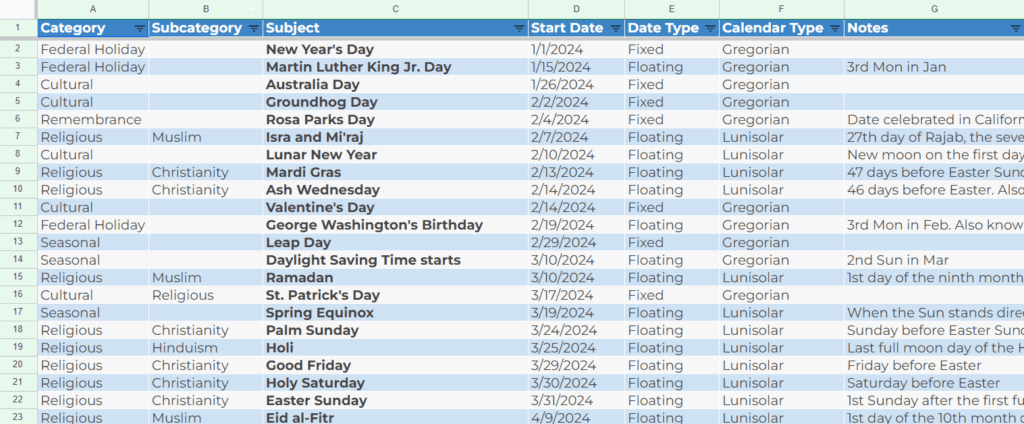Select the Daylight Saving Time starts cell
1024x424 pixels.
tap(396, 261)
